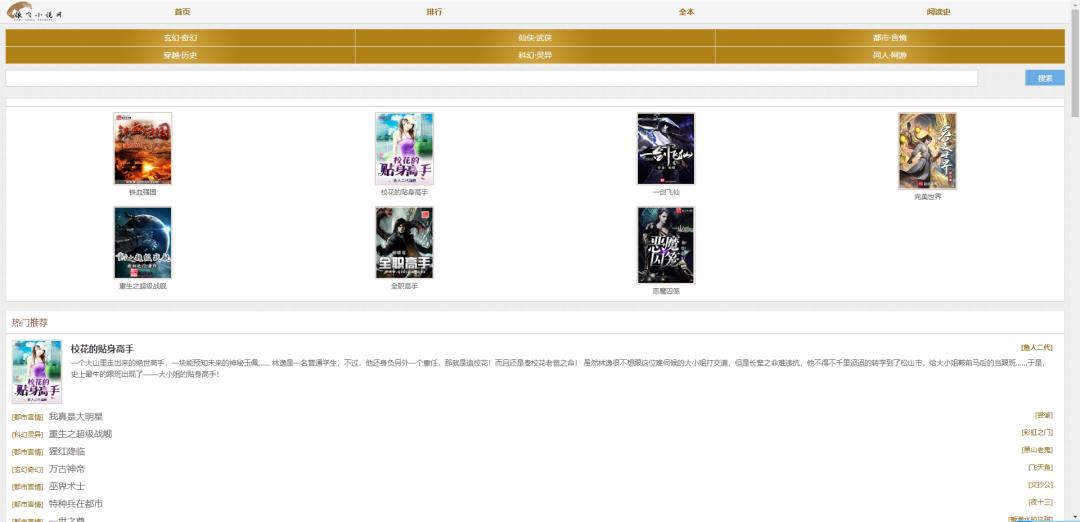The width and height of the screenshot is (1080, 522).
Task: Click the site logo in the header
Action: tap(34, 11)
